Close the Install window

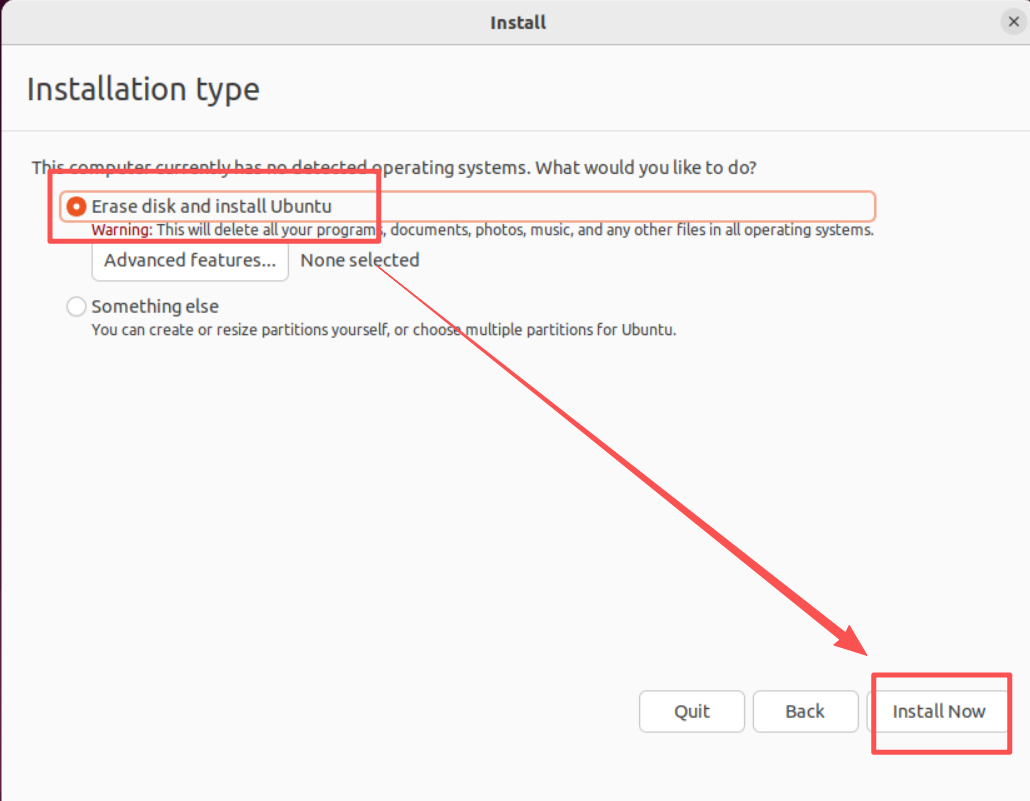pos(1014,22)
